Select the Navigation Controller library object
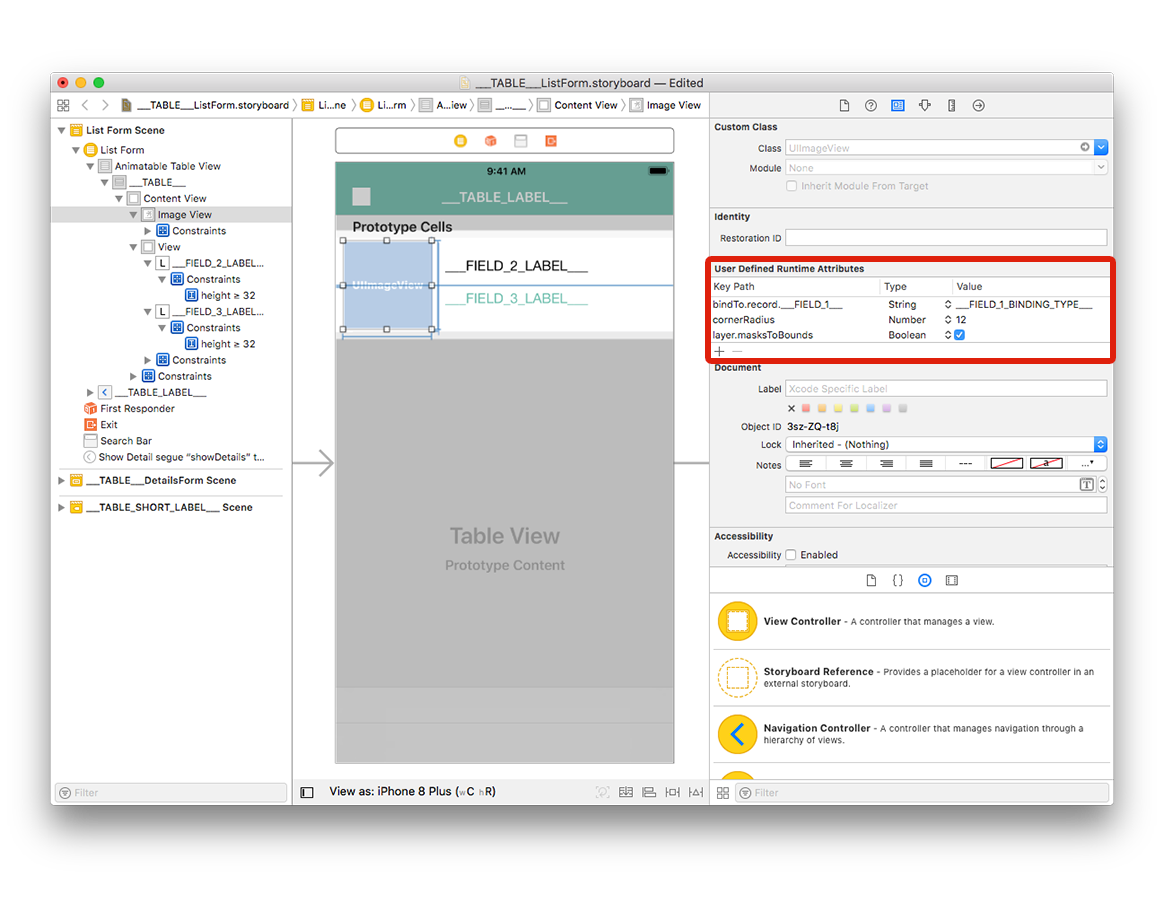The width and height of the screenshot is (1164, 920). point(910,734)
